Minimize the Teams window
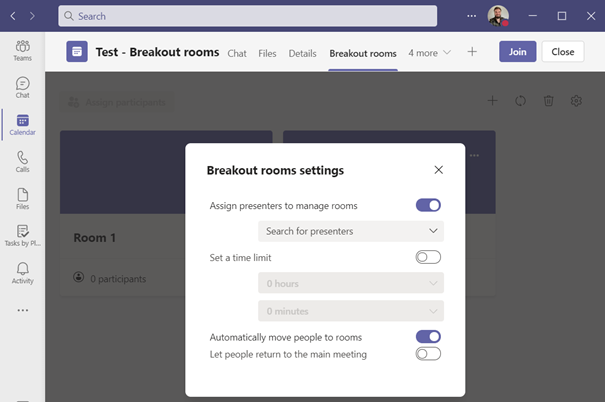 tap(533, 16)
